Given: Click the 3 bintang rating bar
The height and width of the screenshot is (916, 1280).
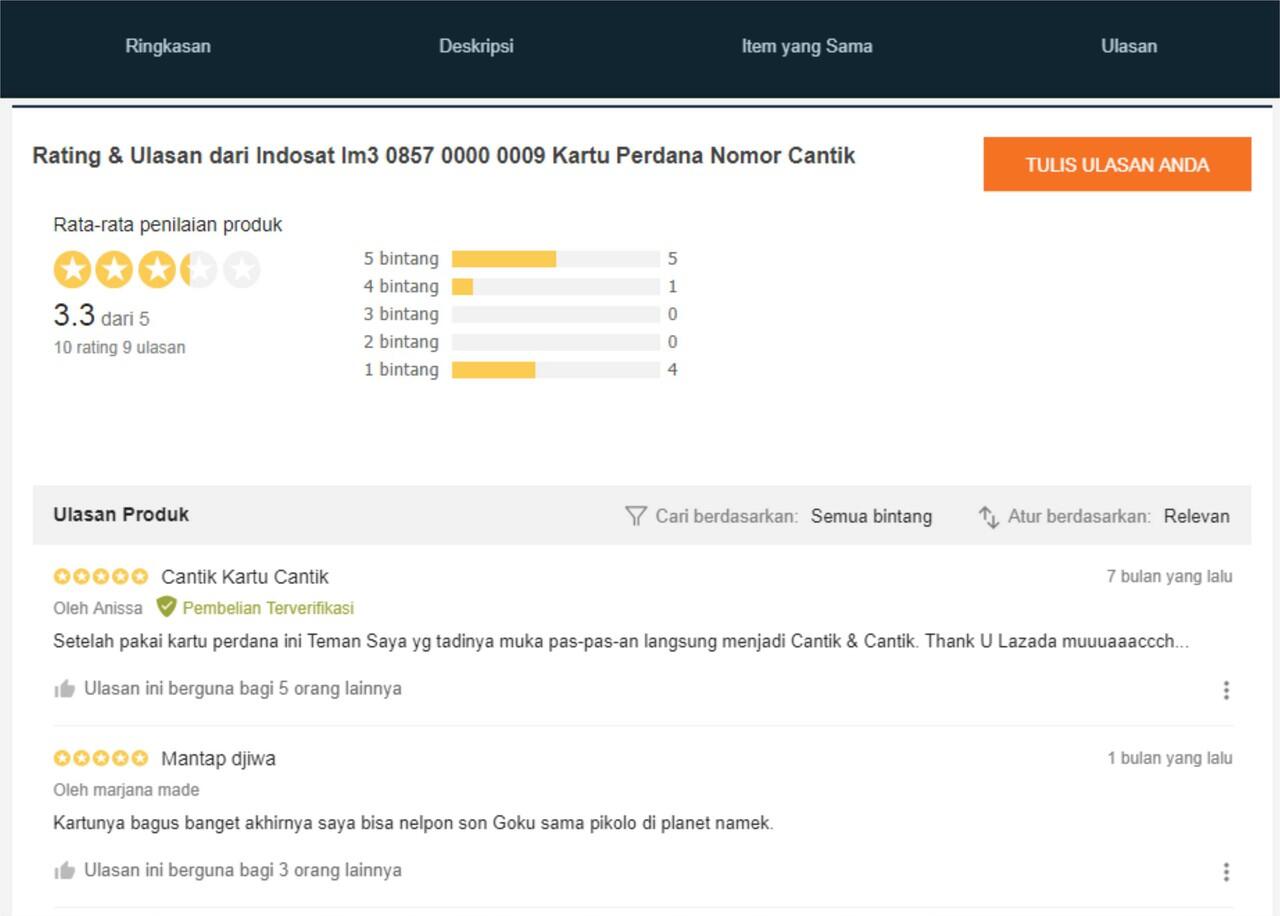Looking at the screenshot, I should coord(556,314).
